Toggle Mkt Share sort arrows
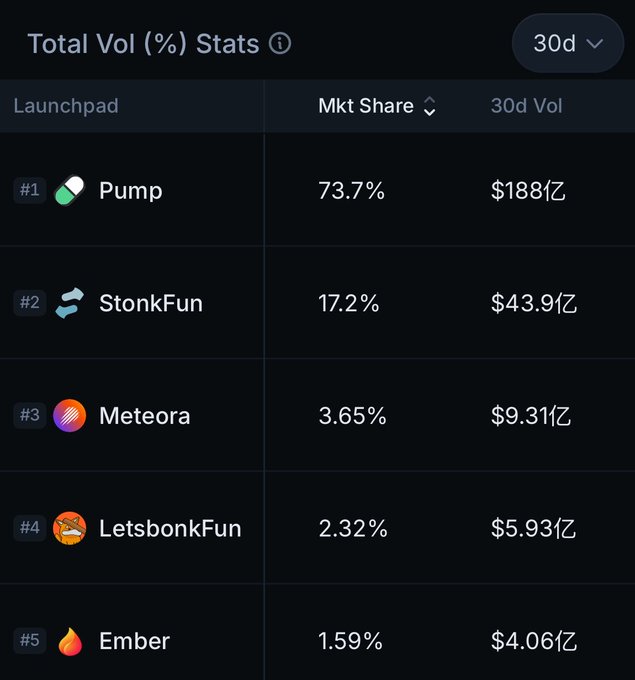Screen dimensions: 635x680 [x=429, y=106]
